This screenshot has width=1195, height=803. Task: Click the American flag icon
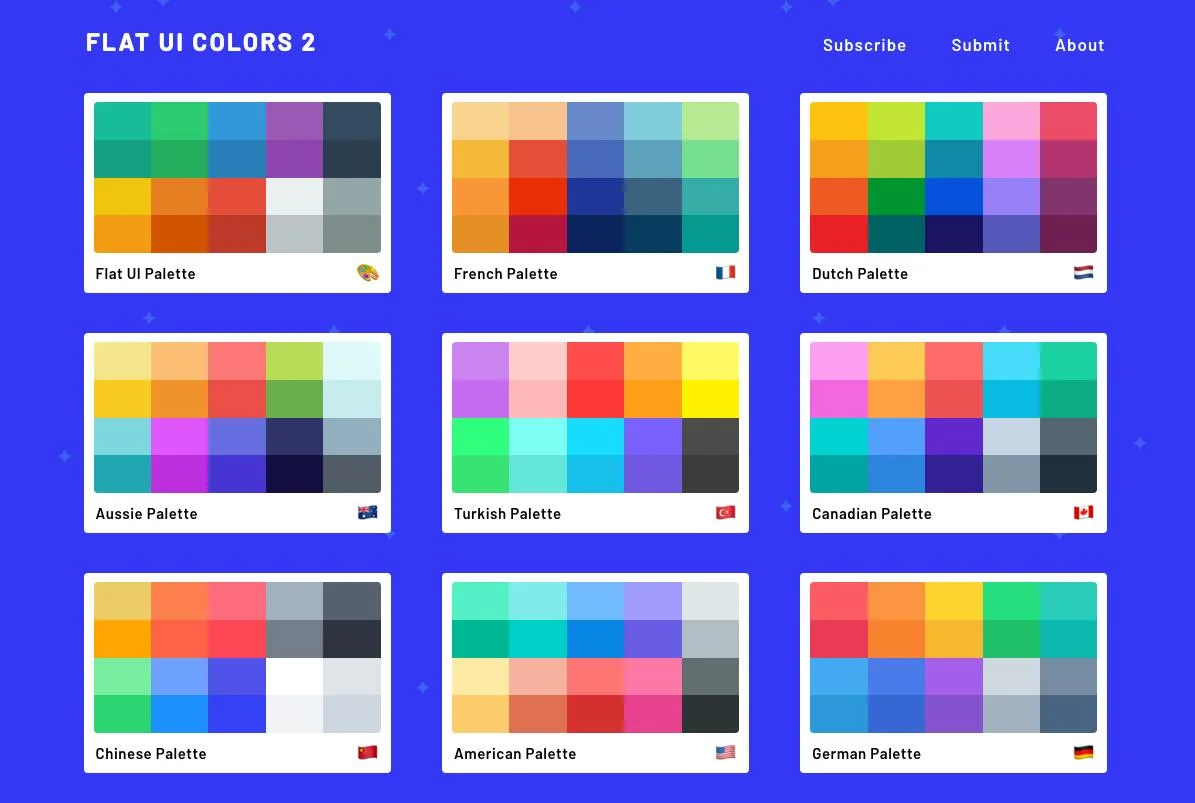point(726,752)
